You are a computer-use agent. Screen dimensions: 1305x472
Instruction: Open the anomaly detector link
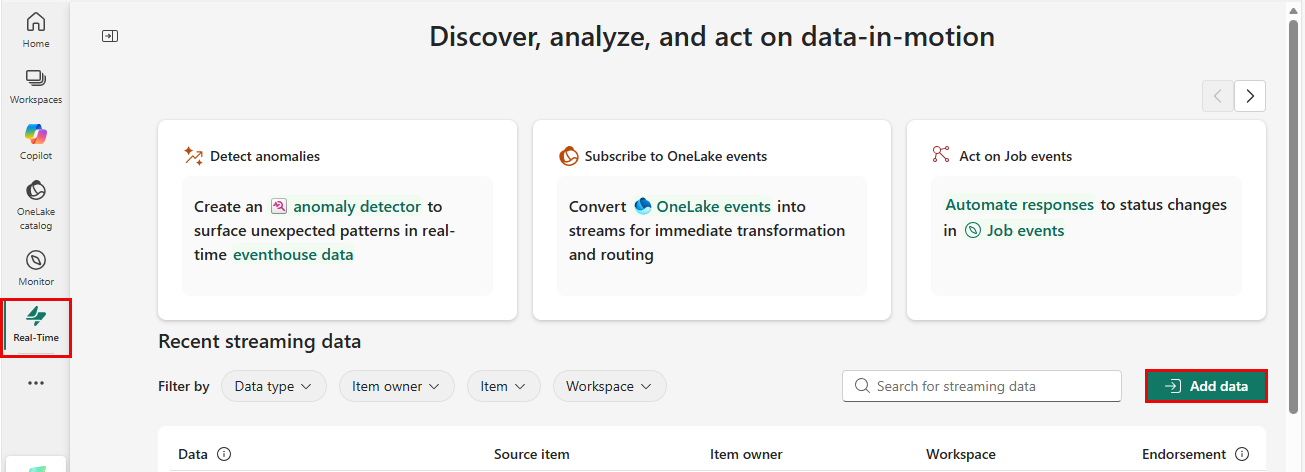click(356, 207)
